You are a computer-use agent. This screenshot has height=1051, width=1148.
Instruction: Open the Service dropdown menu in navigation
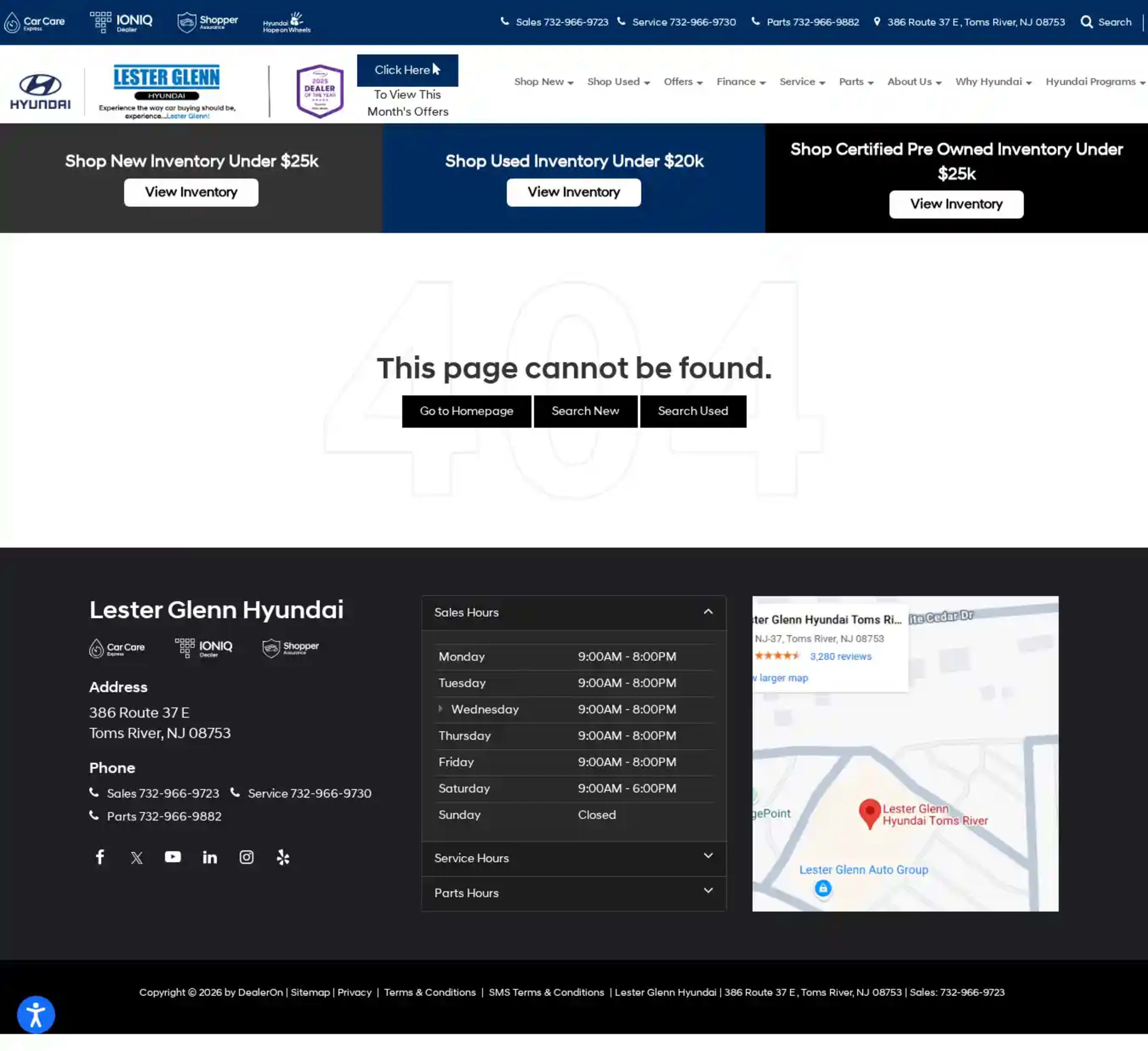coord(802,81)
